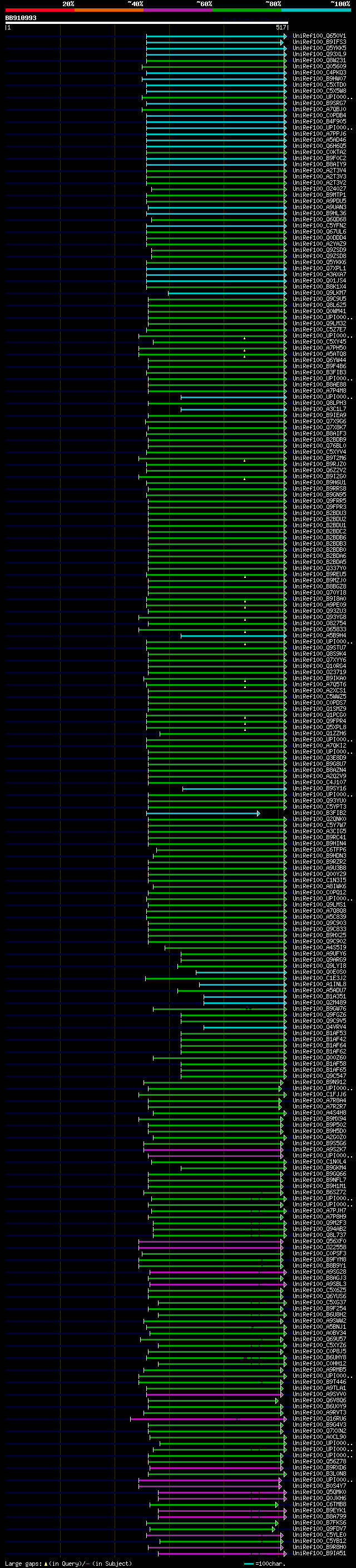This screenshot has height=1568, width=356.
Task: Click the query ID BB910993
Action: pyautogui.click(x=21, y=18)
